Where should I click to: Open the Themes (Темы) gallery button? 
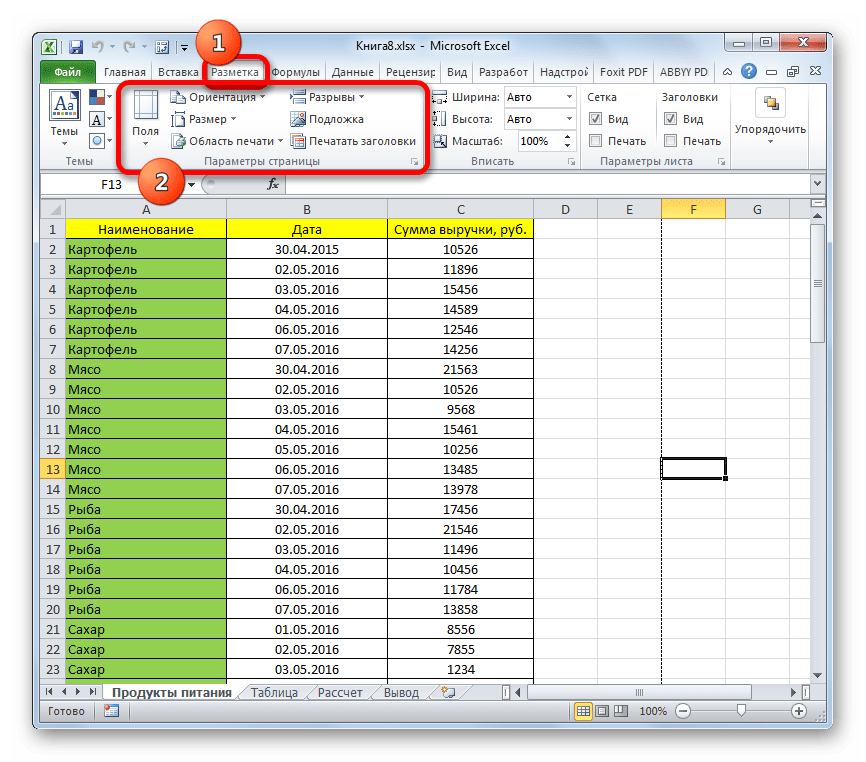pos(64,119)
